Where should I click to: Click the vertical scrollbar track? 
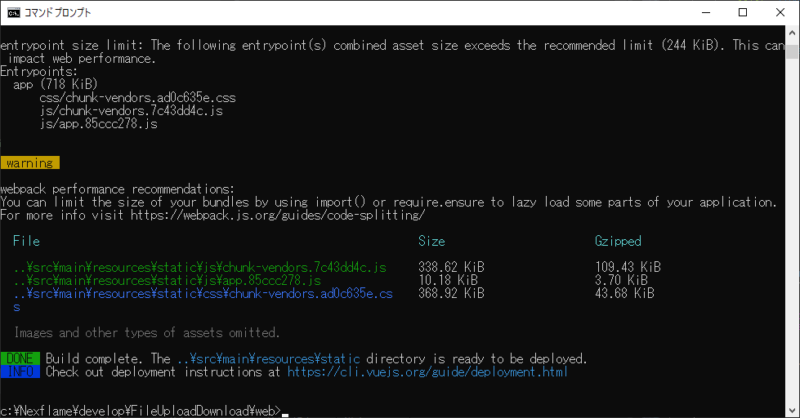[791, 220]
